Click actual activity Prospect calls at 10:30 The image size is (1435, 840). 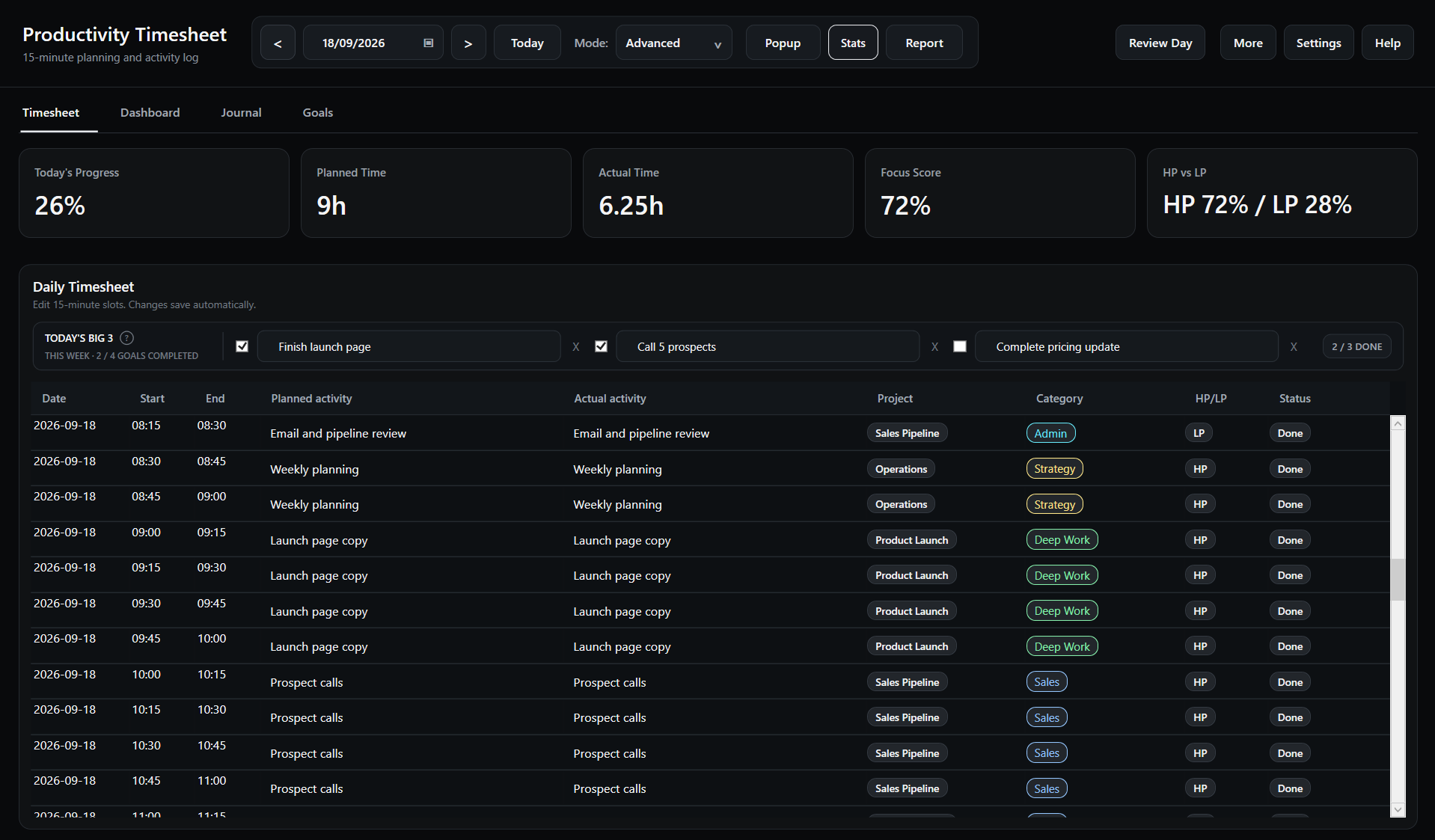[610, 753]
